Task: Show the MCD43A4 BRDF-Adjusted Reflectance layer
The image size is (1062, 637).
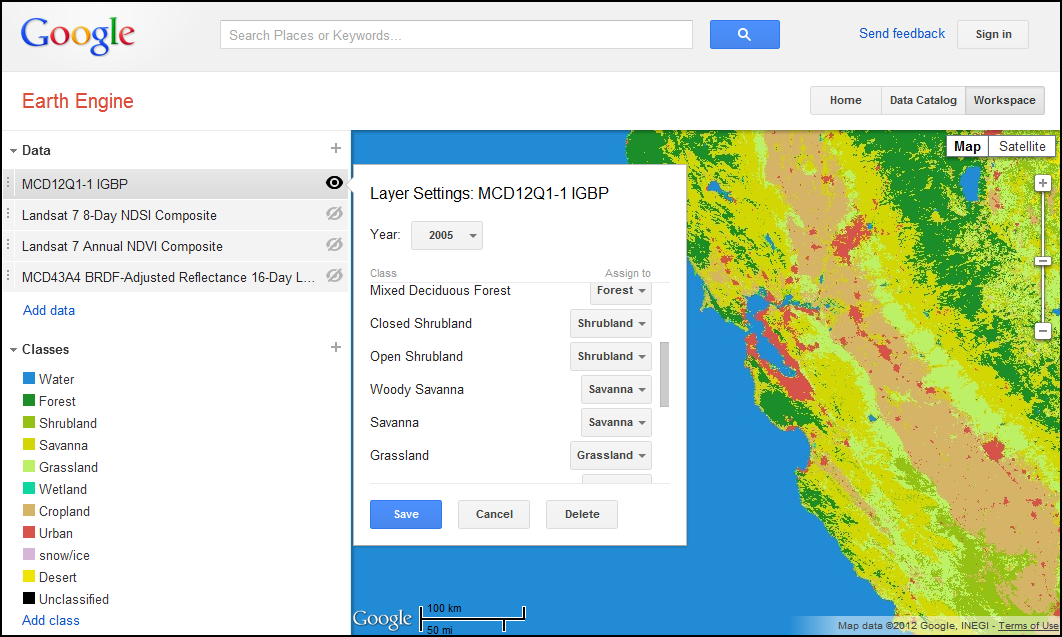Action: point(334,276)
